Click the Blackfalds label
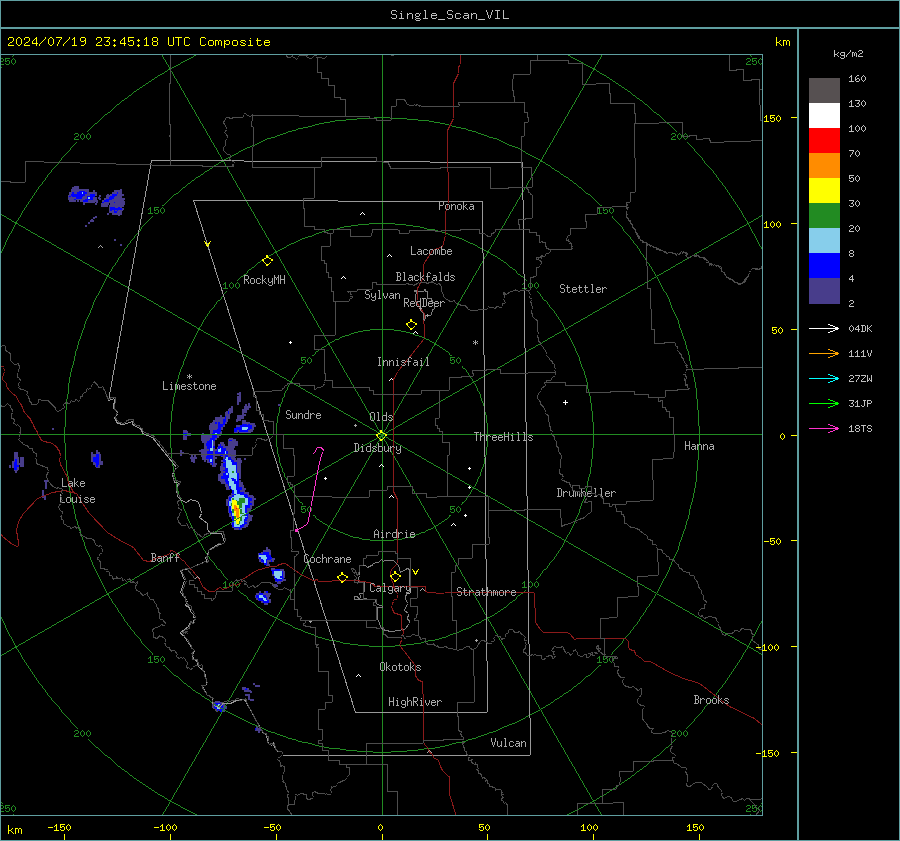Image resolution: width=900 pixels, height=841 pixels. [x=425, y=277]
